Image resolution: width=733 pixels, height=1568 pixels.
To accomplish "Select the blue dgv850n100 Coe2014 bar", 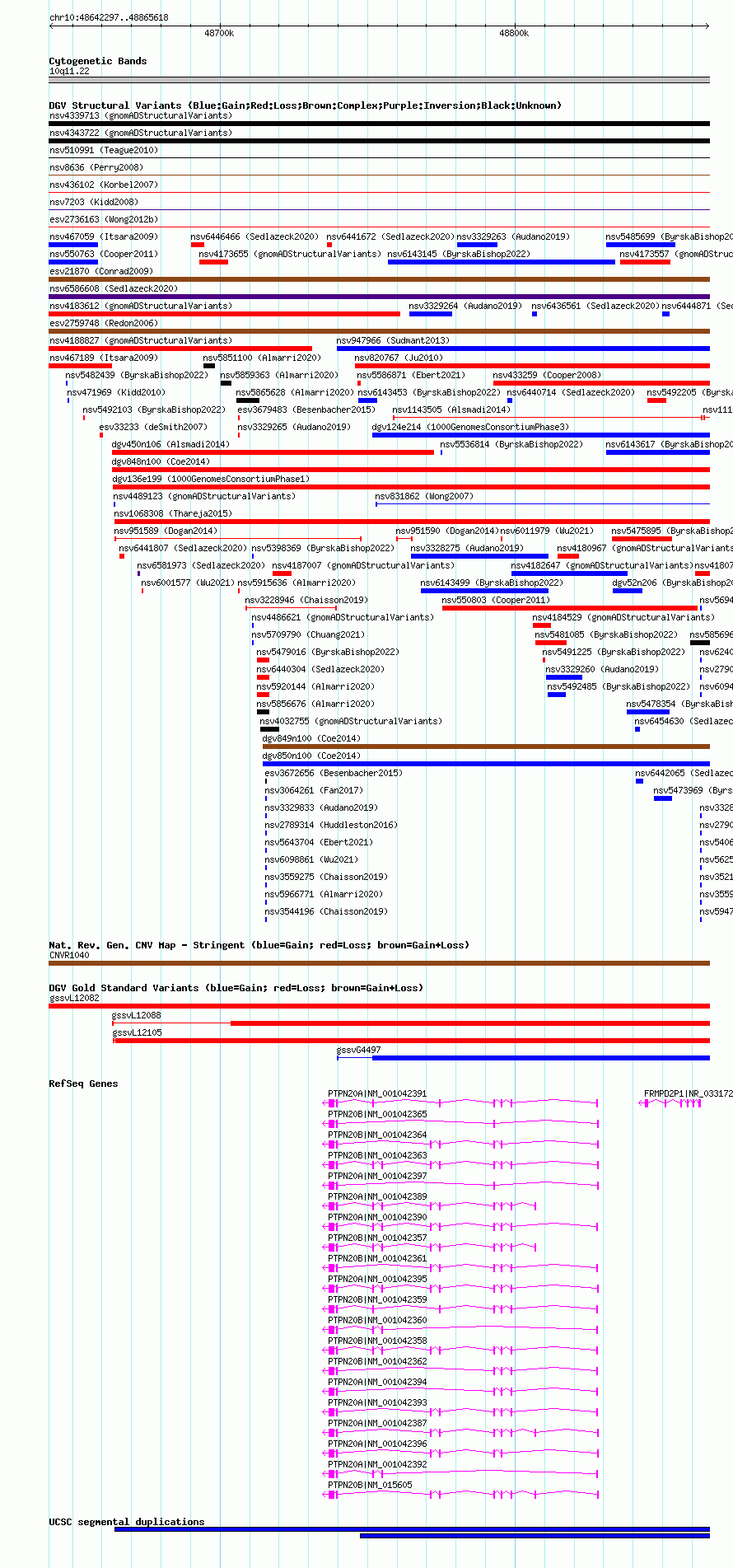I will [486, 765].
